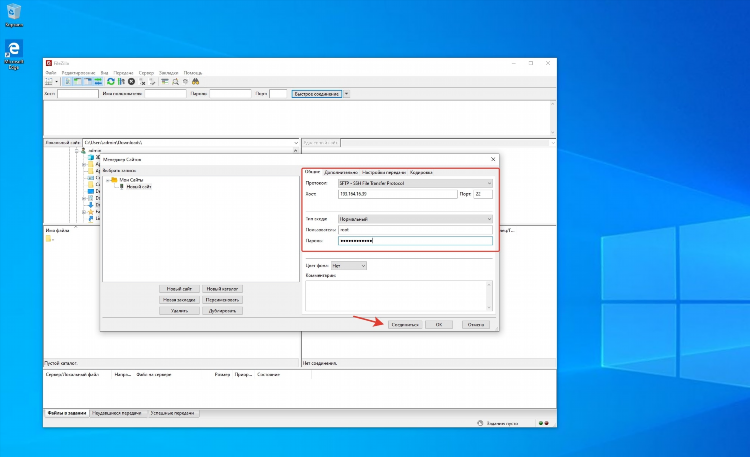Click Новый сайт button
The height and width of the screenshot is (457, 750).
(179, 289)
